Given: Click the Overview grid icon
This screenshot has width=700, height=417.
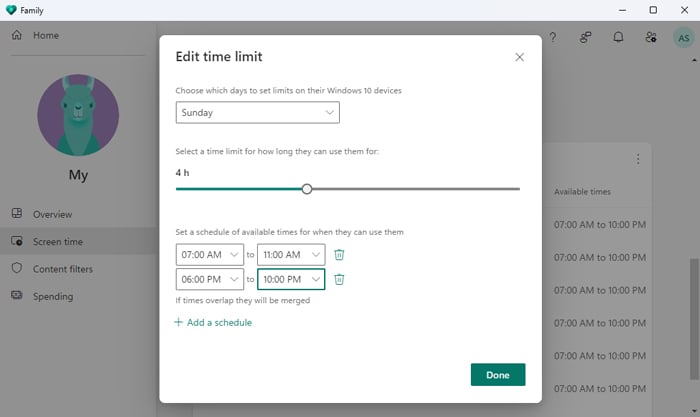Looking at the screenshot, I should point(17,213).
